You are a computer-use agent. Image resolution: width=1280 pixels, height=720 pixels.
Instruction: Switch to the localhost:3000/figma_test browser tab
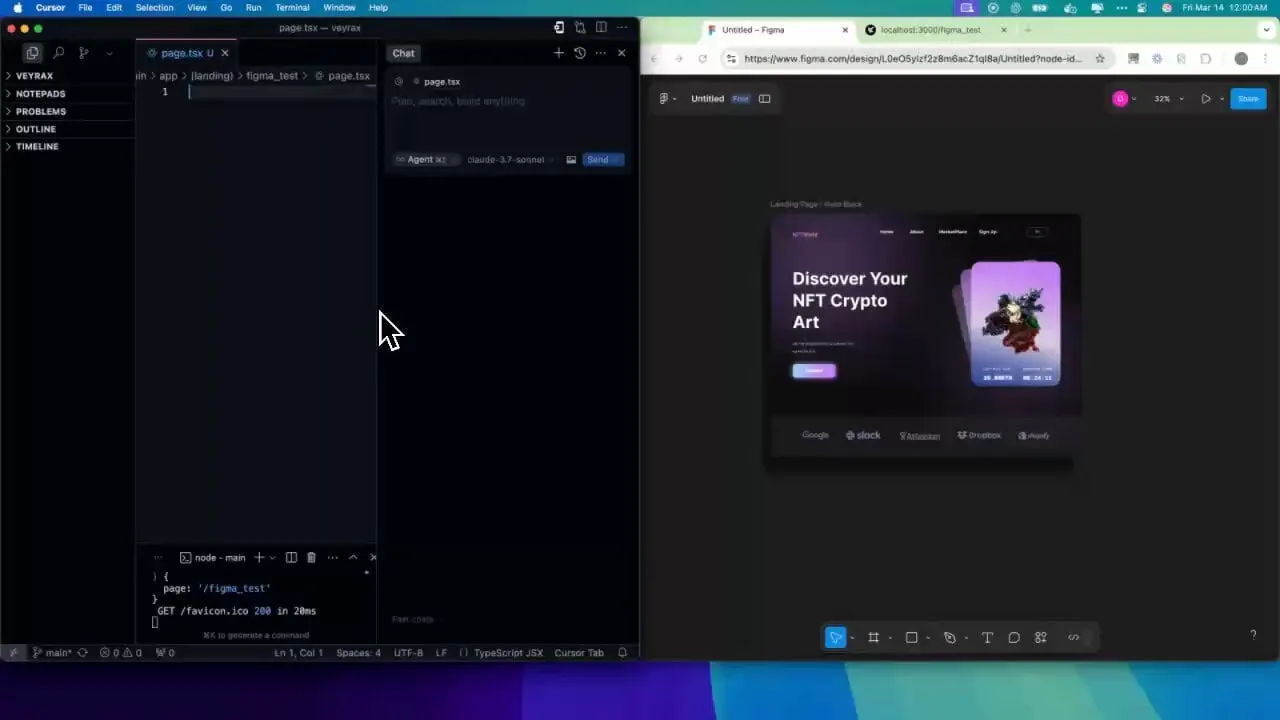pyautogui.click(x=930, y=30)
